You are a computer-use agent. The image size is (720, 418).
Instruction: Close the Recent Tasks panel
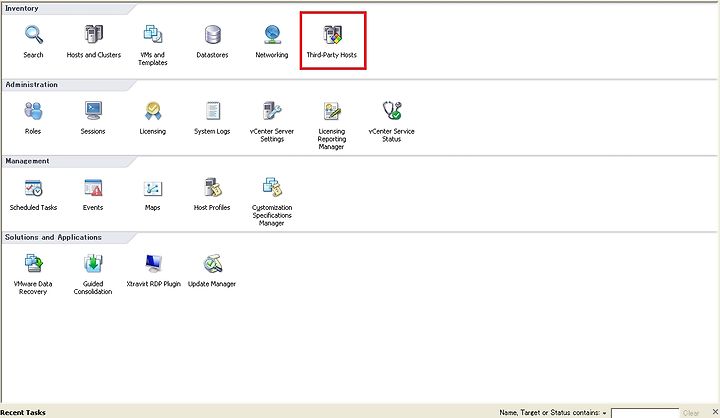pyautogui.click(x=715, y=412)
